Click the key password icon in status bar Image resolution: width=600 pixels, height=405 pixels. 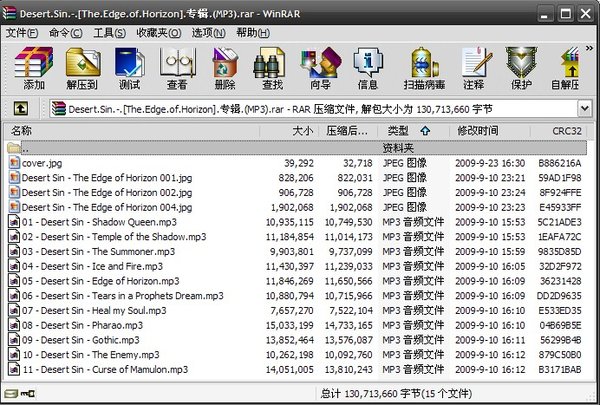(x=28, y=393)
